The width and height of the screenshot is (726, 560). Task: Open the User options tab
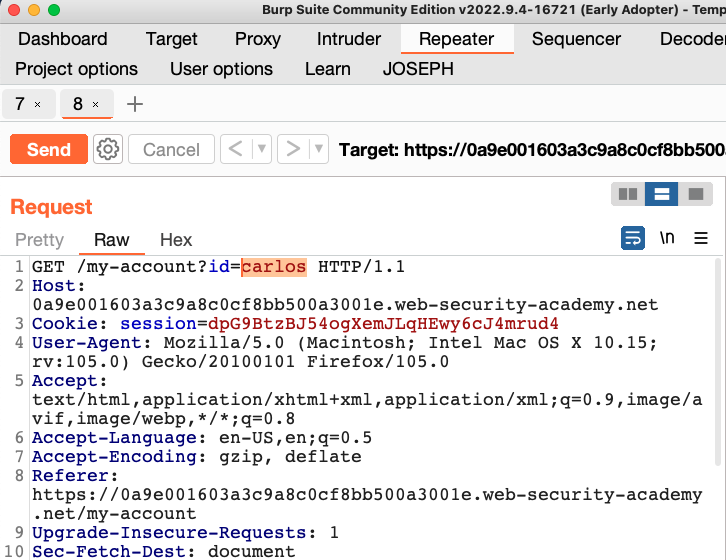221,69
